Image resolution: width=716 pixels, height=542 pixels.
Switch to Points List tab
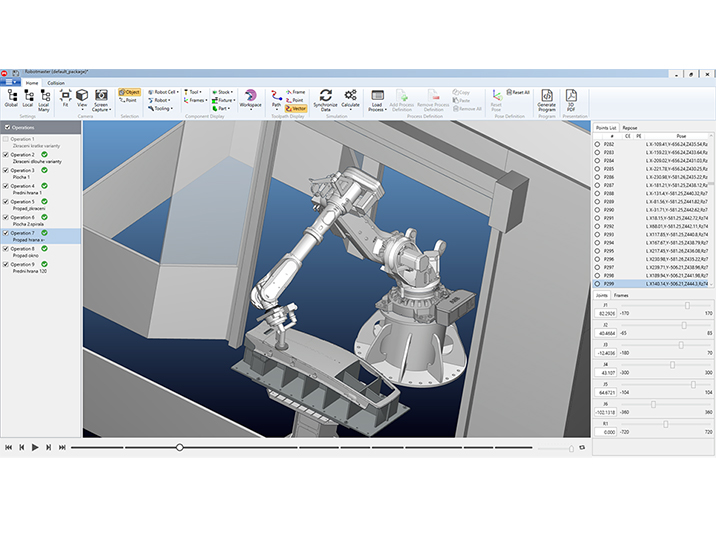606,128
